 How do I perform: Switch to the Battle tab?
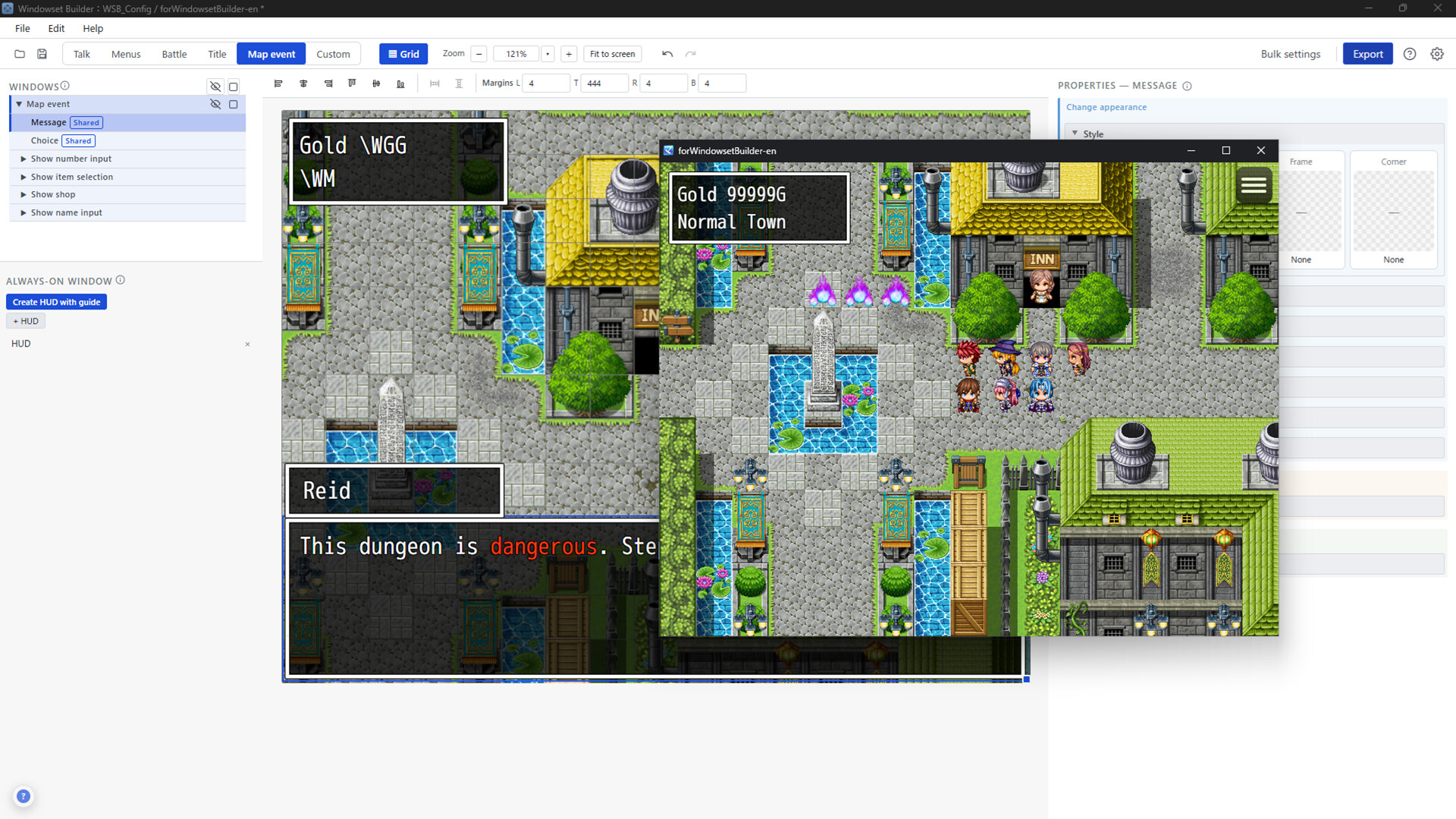pos(174,54)
